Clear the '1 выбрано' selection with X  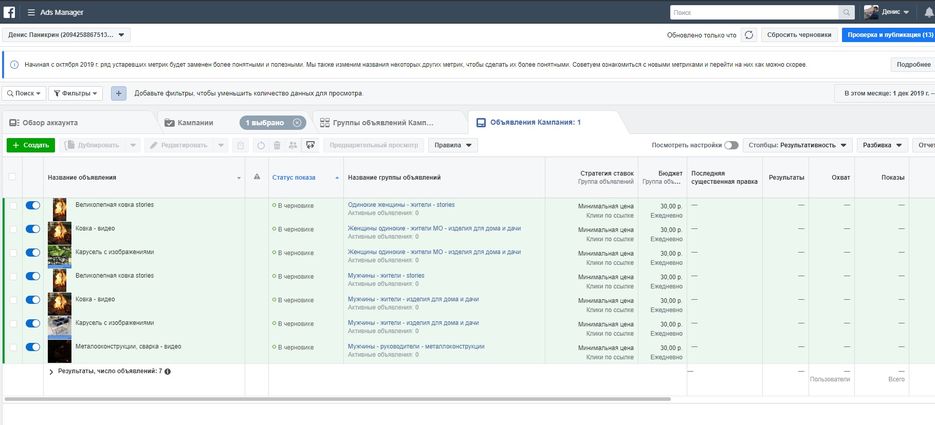coord(297,122)
